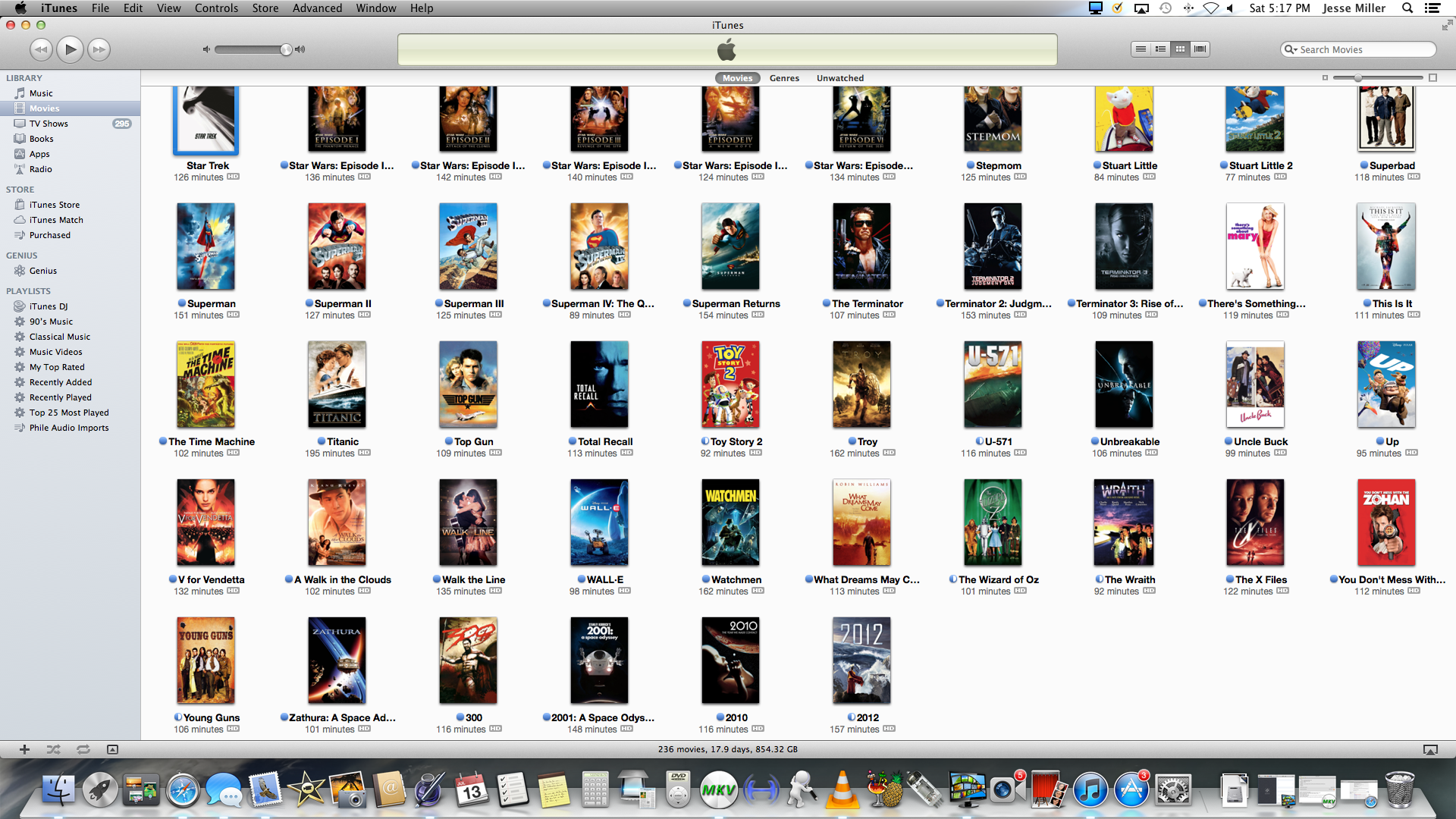
Task: Click the Play button
Action: point(70,49)
